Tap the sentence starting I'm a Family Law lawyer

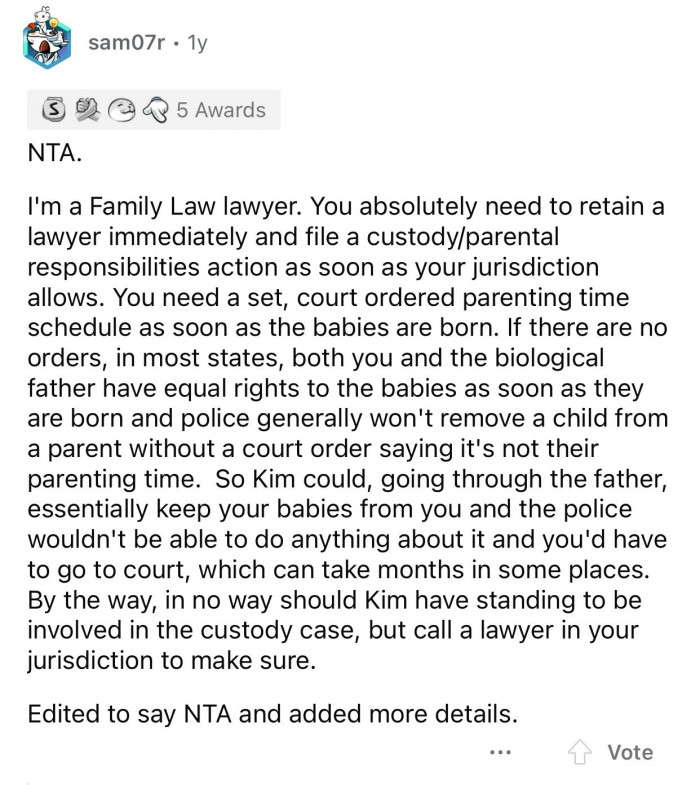coord(164,206)
